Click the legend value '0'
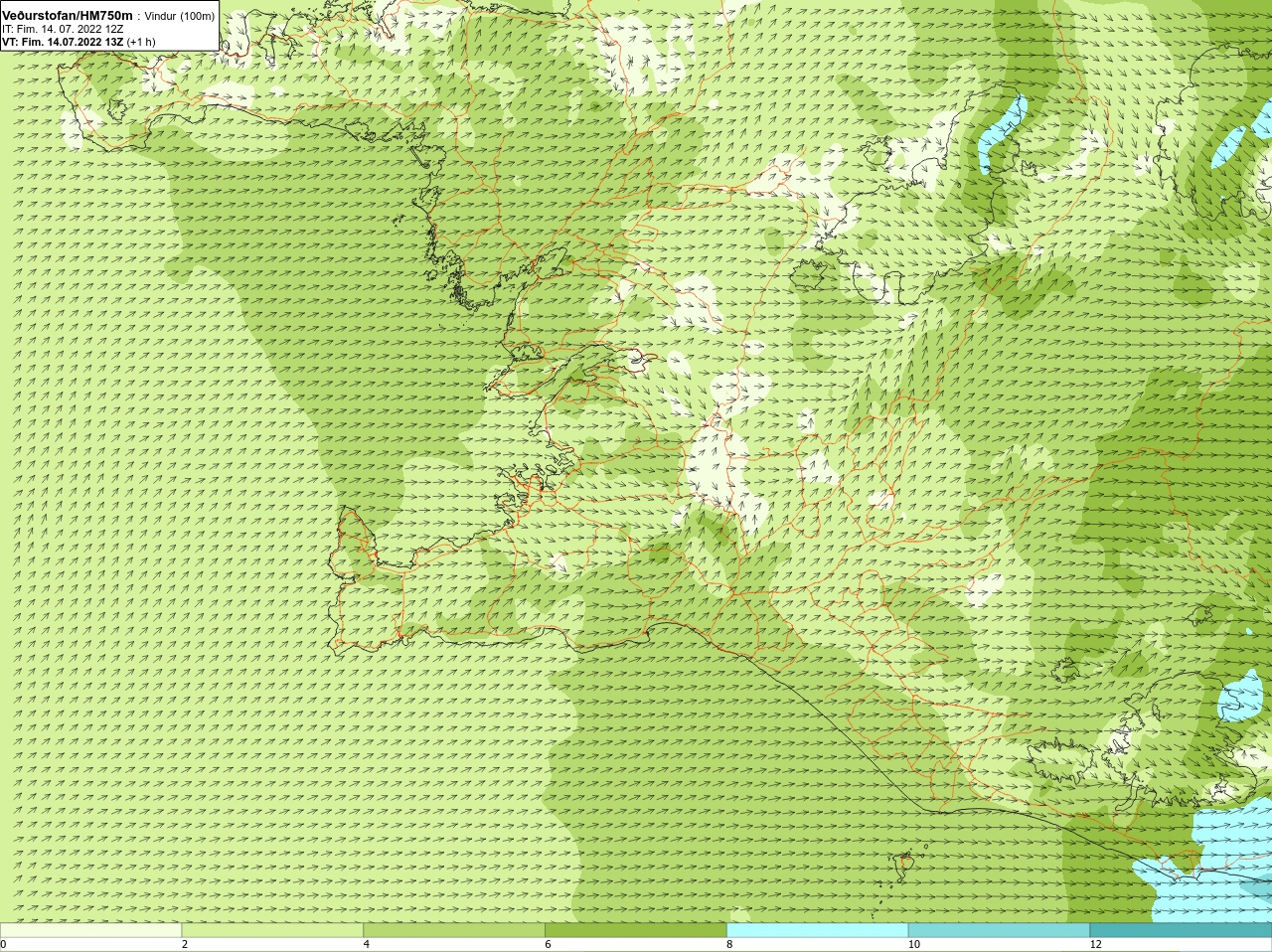The width and height of the screenshot is (1272, 952). (x=4, y=945)
